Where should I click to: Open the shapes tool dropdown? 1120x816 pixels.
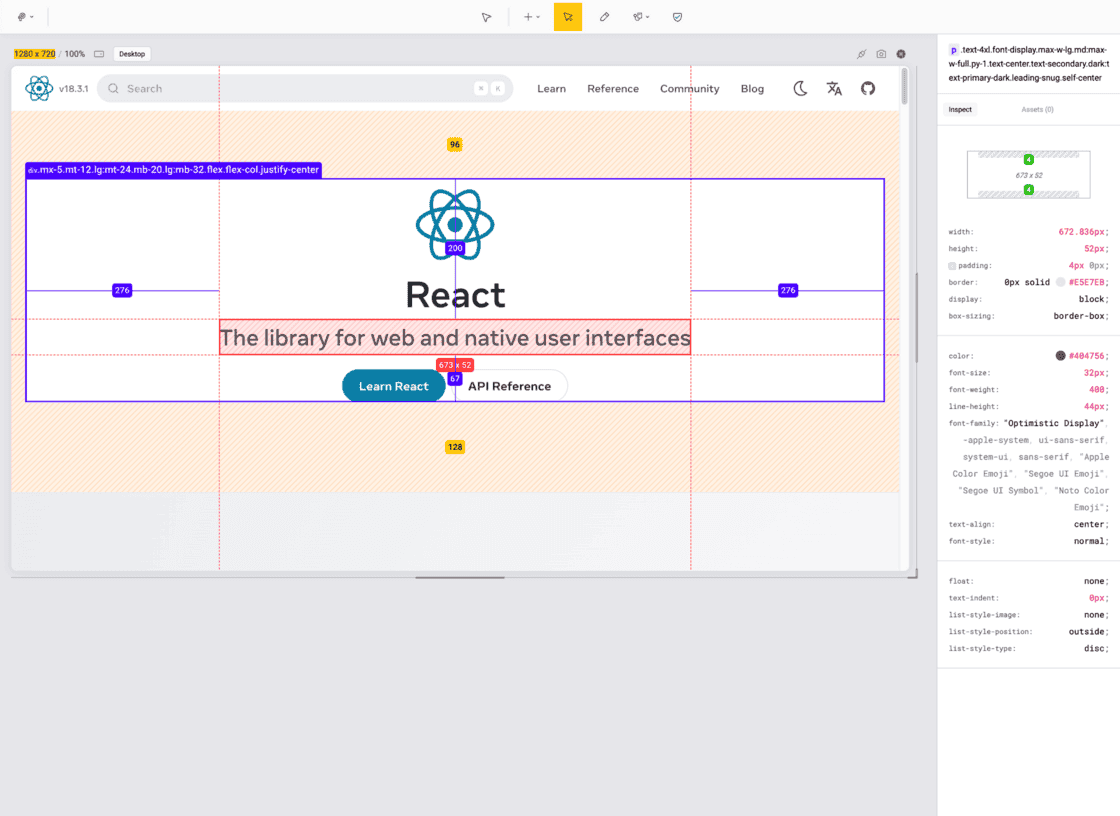[x=641, y=17]
